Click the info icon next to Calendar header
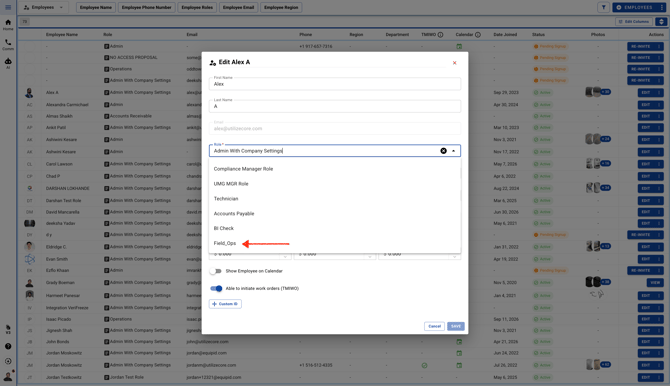 (478, 35)
